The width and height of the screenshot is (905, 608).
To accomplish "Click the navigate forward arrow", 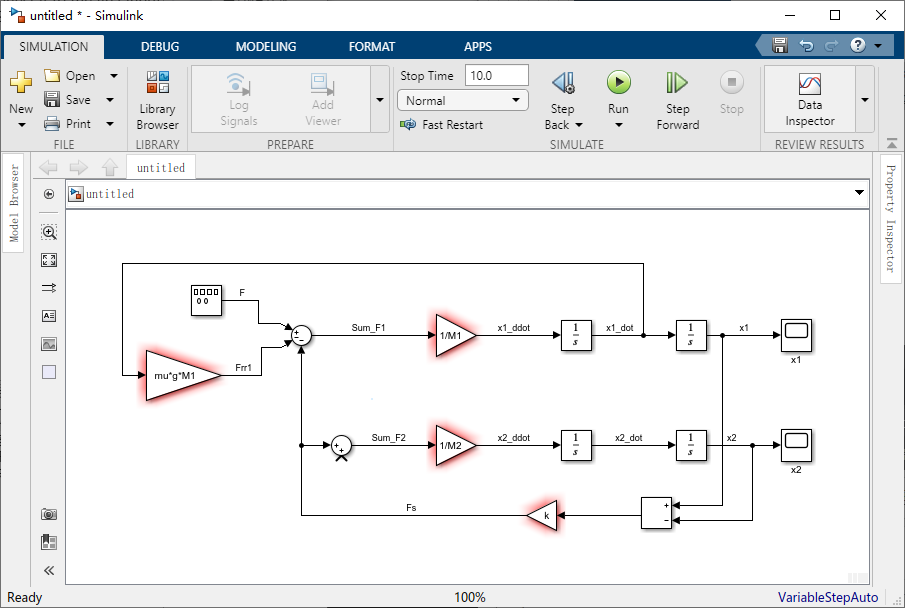I will pos(78,167).
